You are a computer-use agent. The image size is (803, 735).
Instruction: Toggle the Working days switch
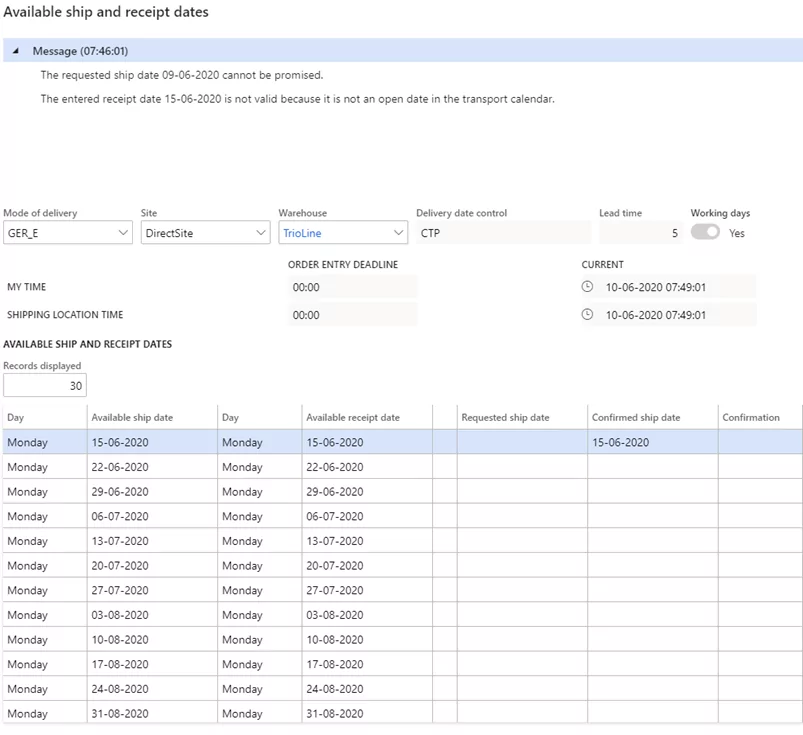coord(705,232)
